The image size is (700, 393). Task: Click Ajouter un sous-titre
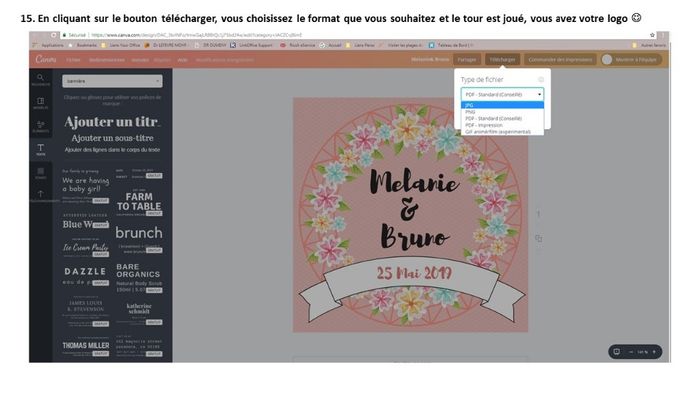pyautogui.click(x=112, y=138)
